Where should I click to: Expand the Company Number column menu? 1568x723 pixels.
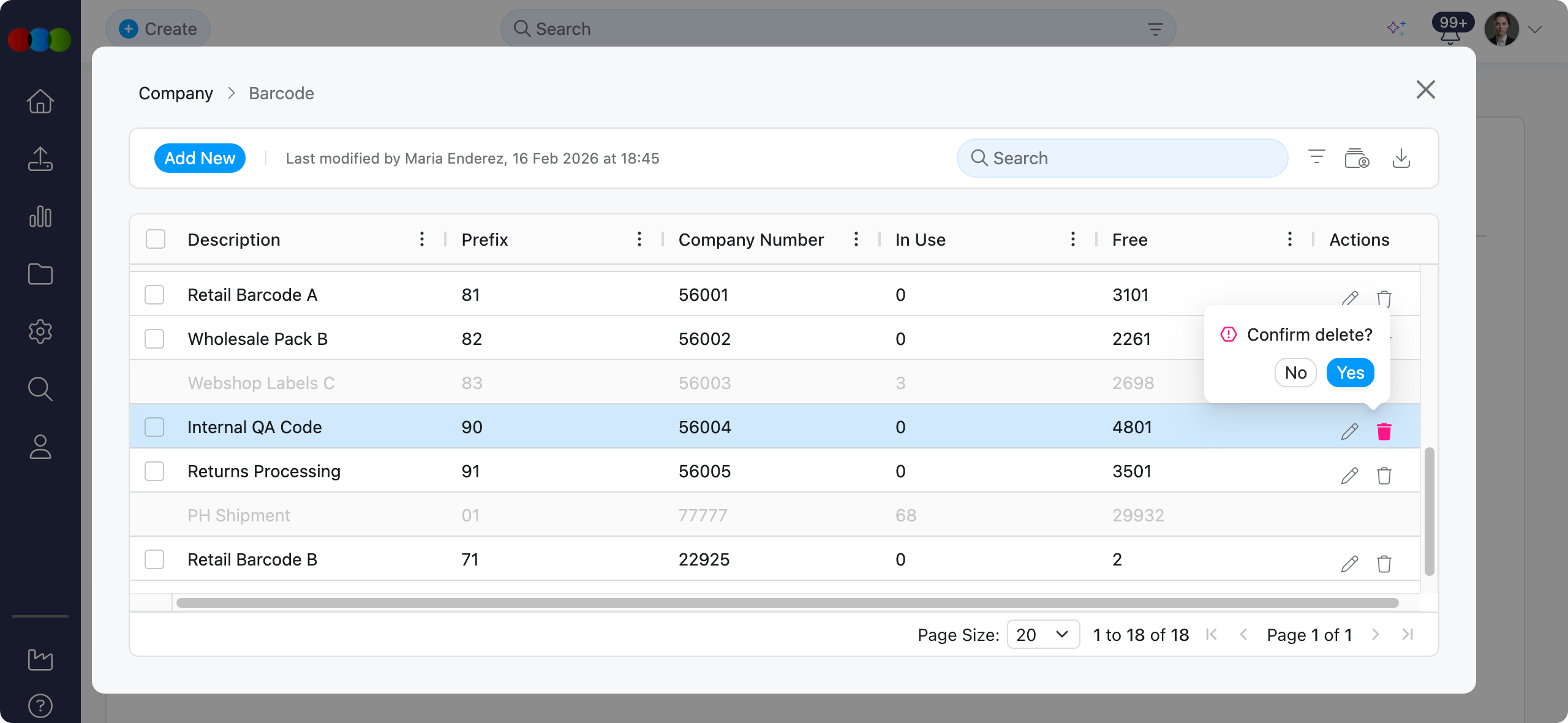click(856, 239)
